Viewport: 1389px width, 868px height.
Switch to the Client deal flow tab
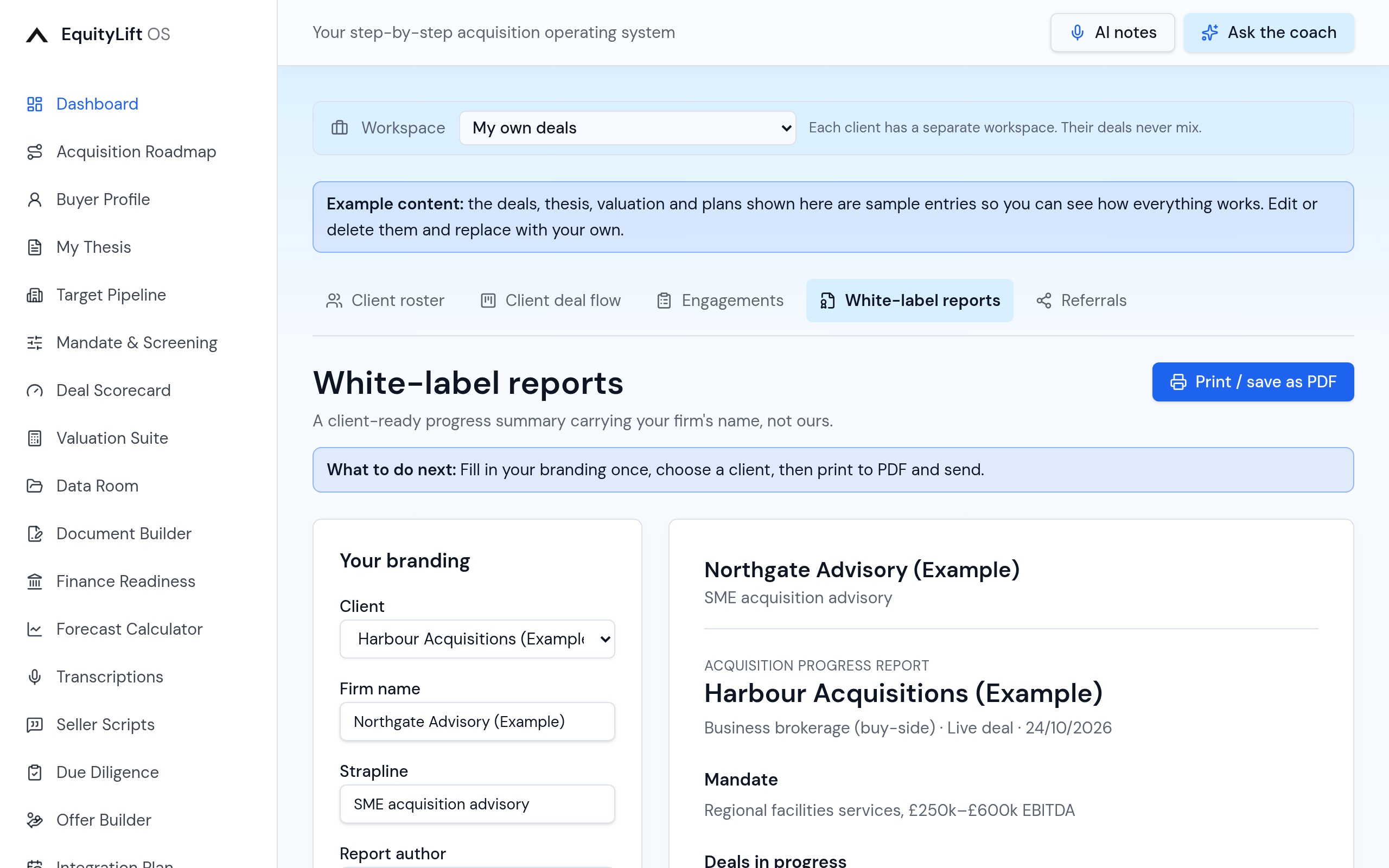click(550, 300)
